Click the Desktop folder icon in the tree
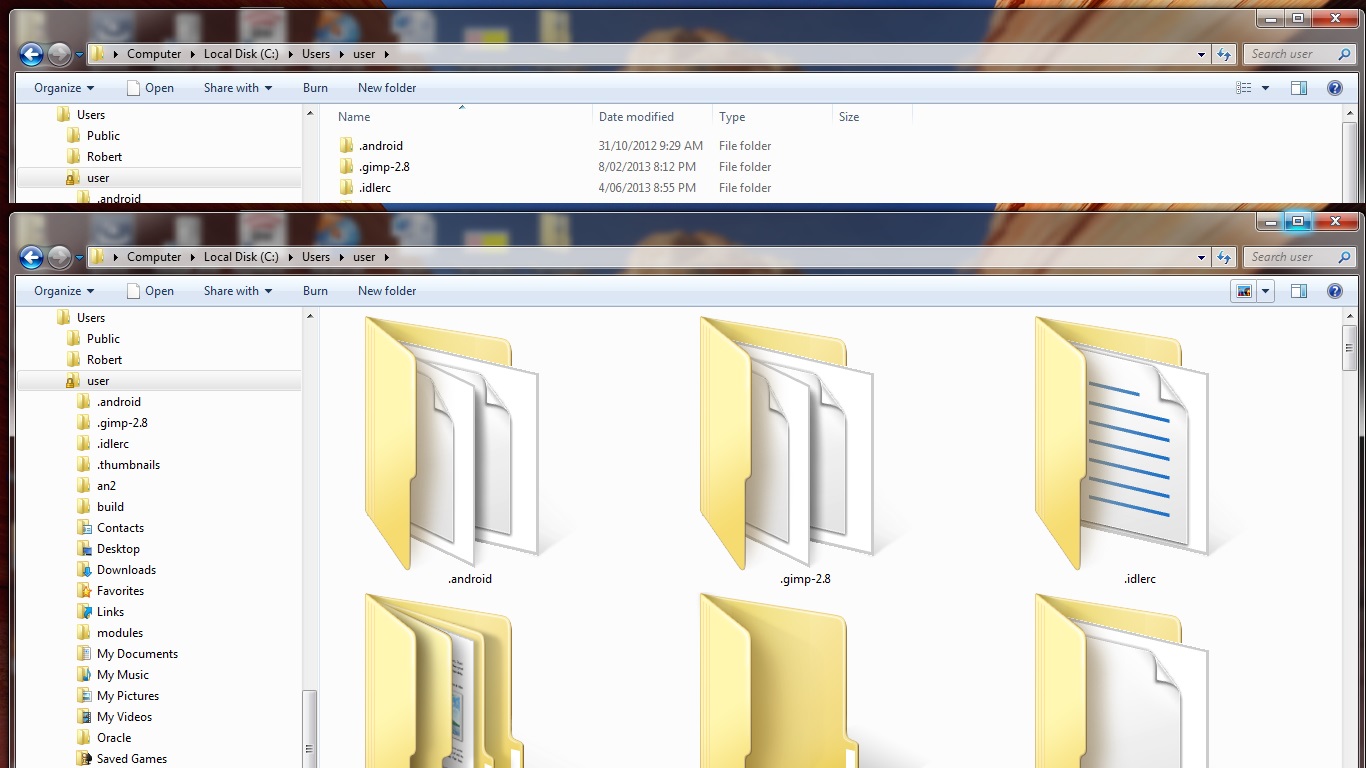The width and height of the screenshot is (1366, 768). coord(85,549)
